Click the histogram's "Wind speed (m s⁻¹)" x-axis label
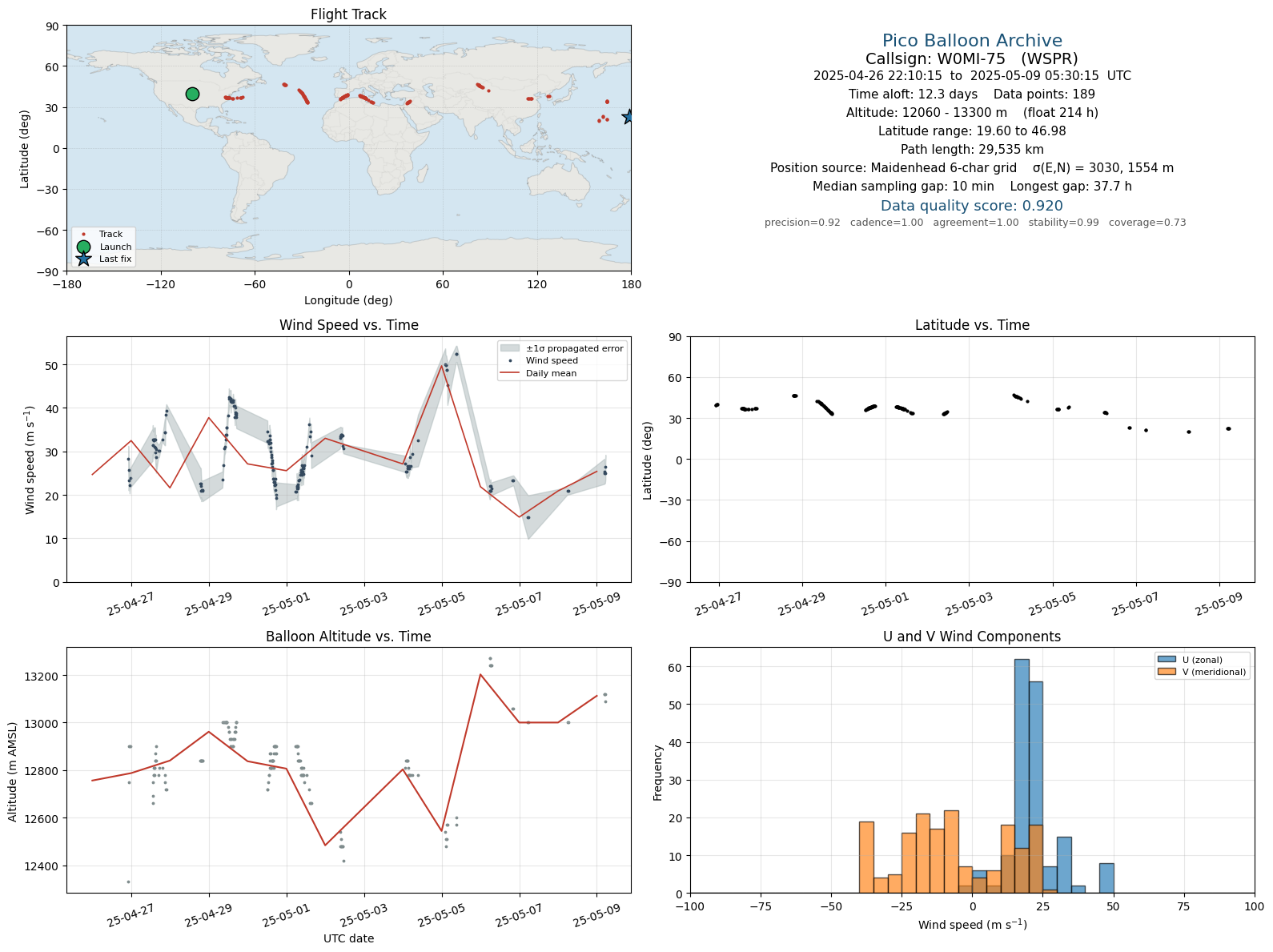This screenshot has height=952, width=1273. pyautogui.click(x=972, y=925)
